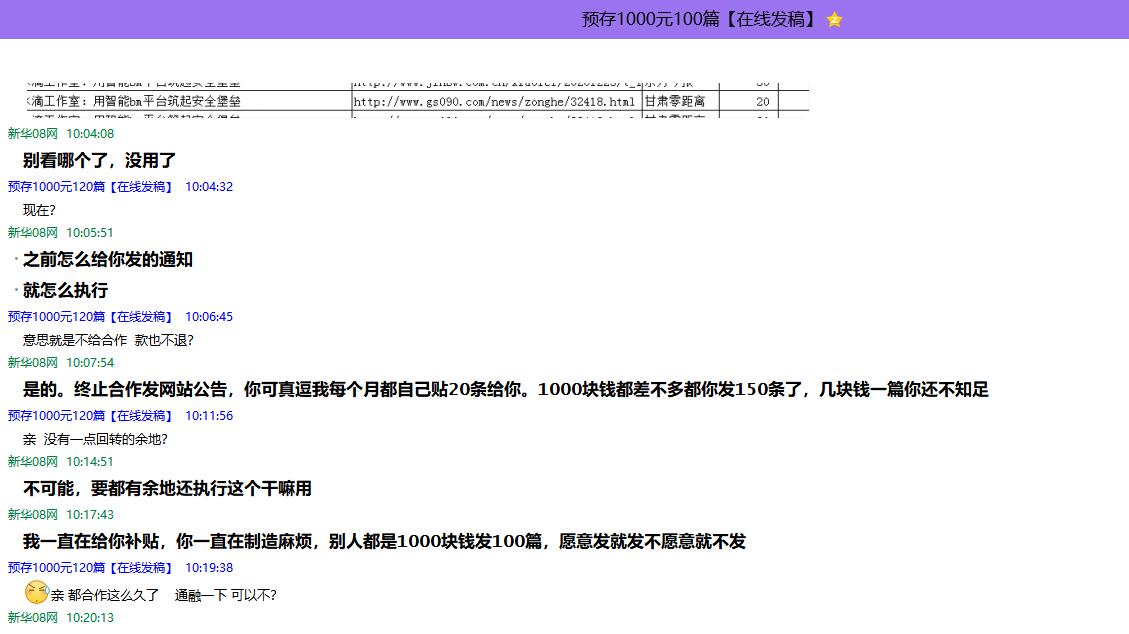Click the 10:05:51 timestamp

click(90, 233)
